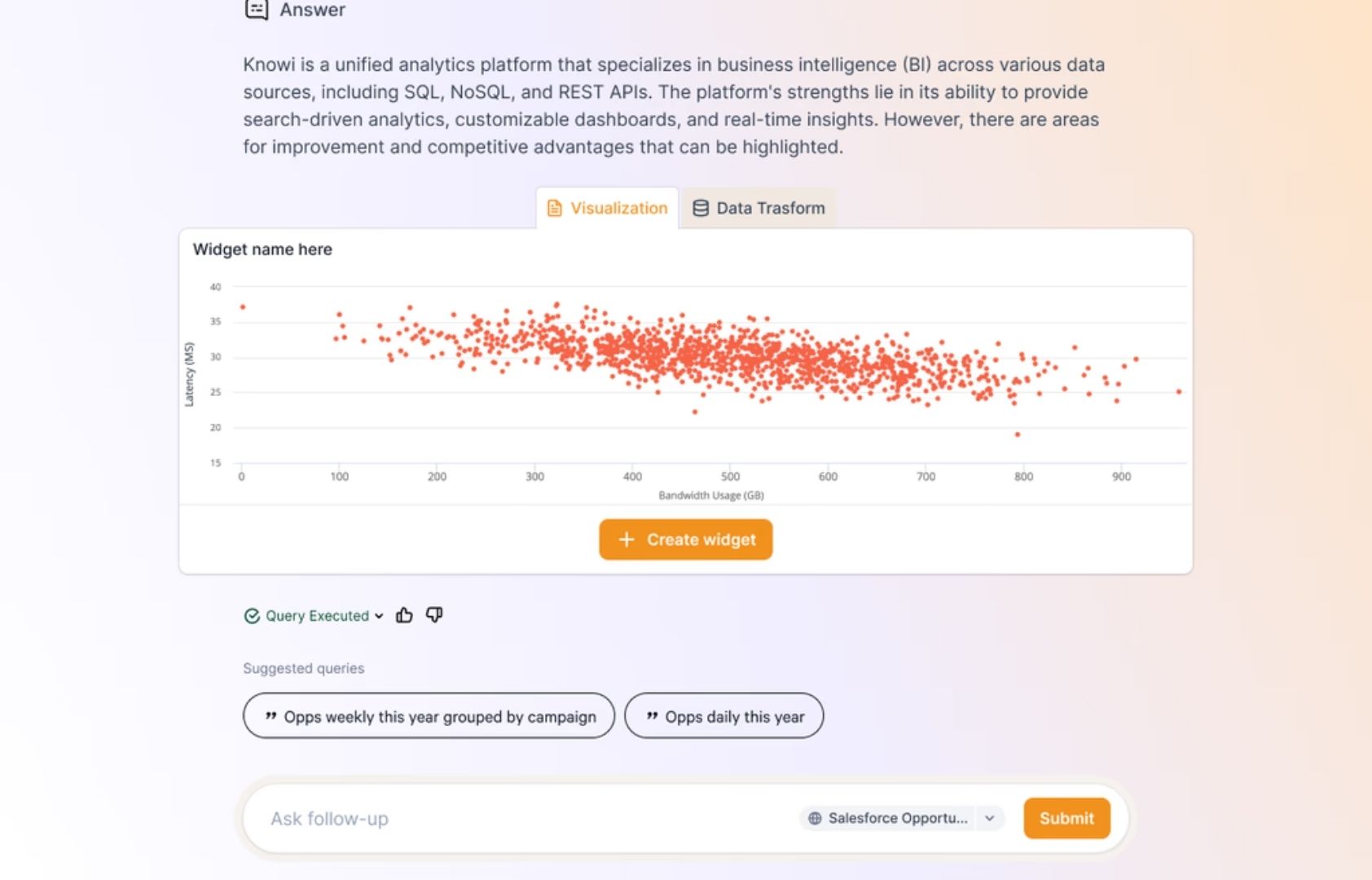The height and width of the screenshot is (880, 1372).
Task: Switch to the Visualization tab
Action: point(607,209)
